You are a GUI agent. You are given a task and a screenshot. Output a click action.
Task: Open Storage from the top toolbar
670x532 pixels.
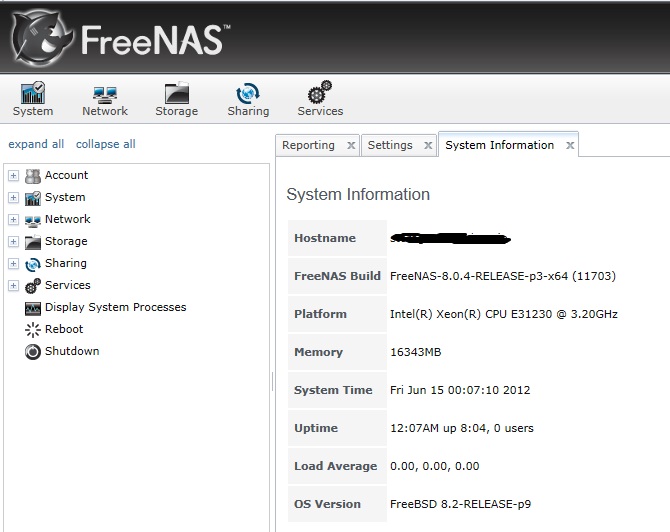click(176, 99)
